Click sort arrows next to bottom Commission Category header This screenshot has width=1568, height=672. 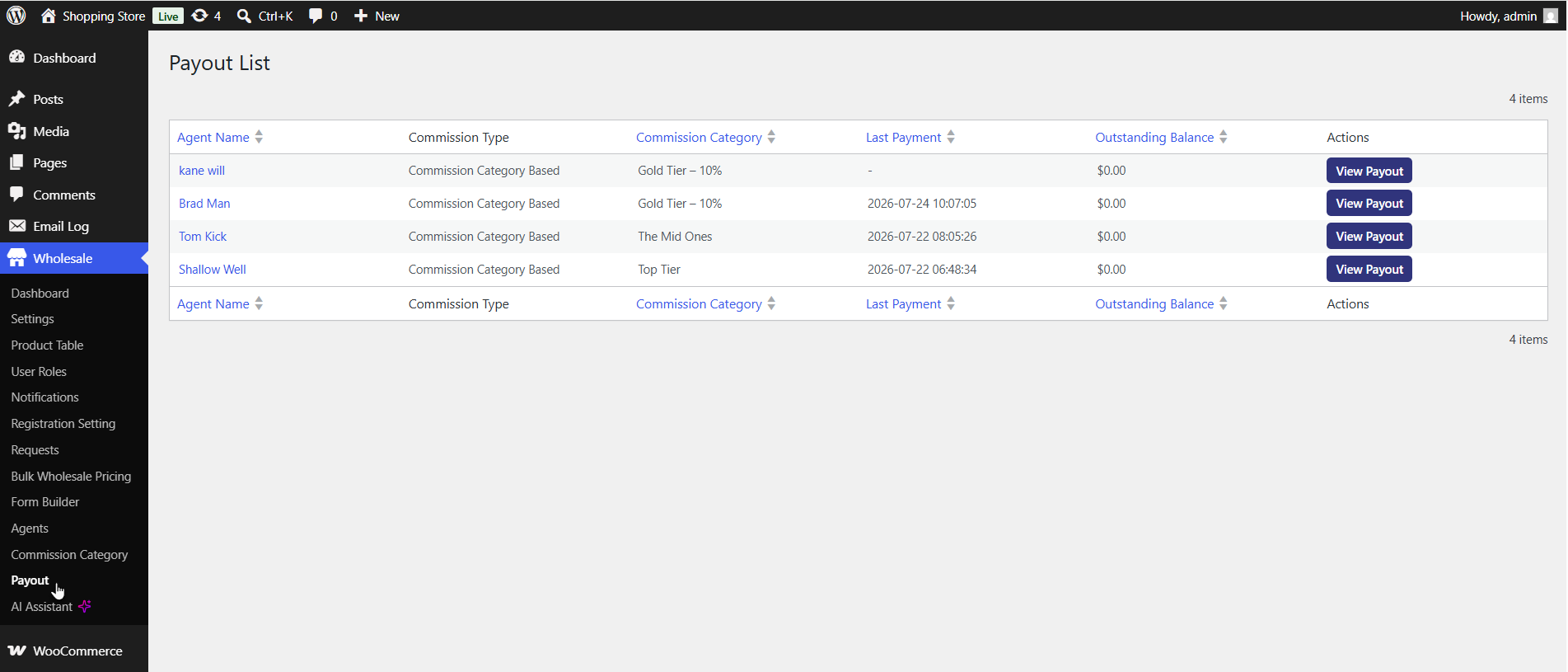[771, 303]
